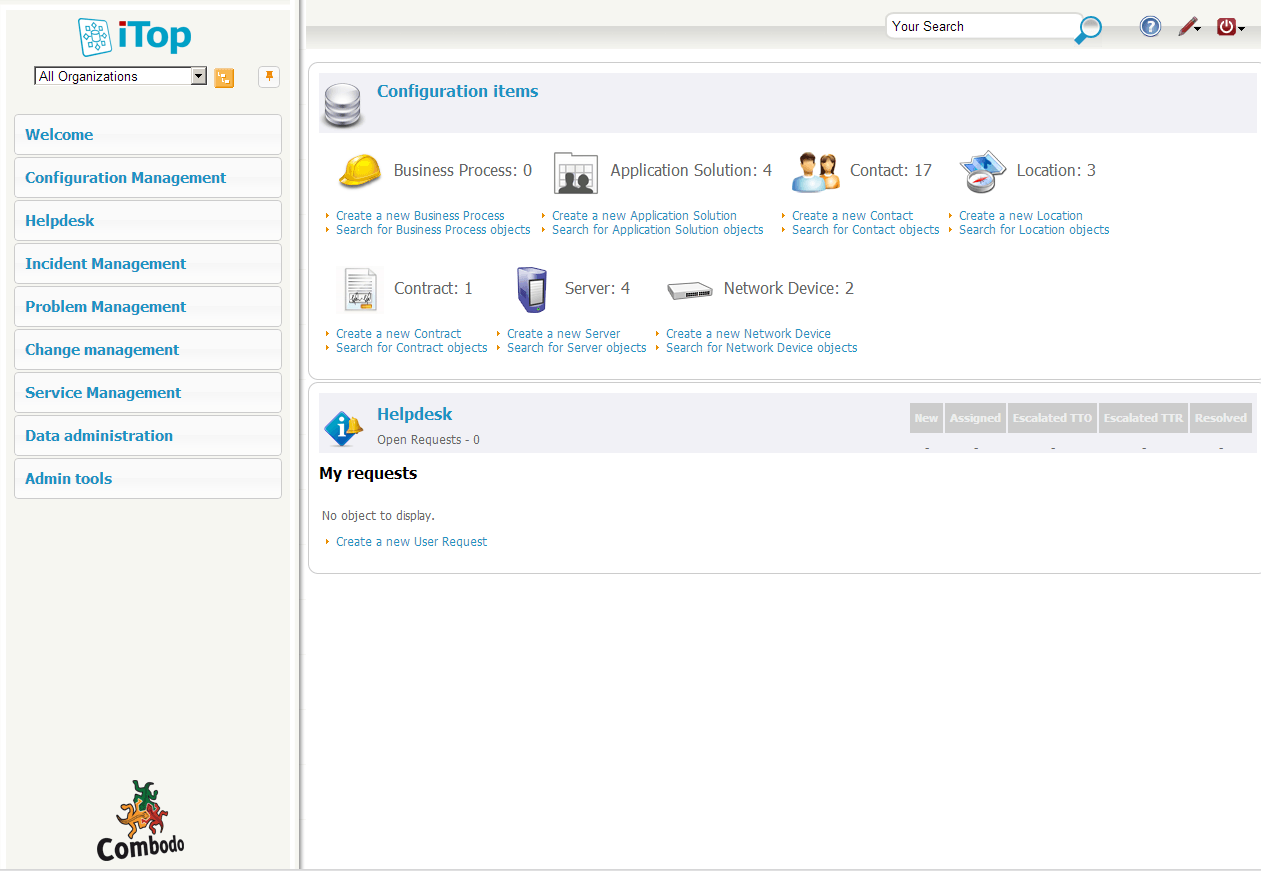Screen dimensions: 1261x871
Task: Click the Server icon in Configuration items
Action: 531,289
